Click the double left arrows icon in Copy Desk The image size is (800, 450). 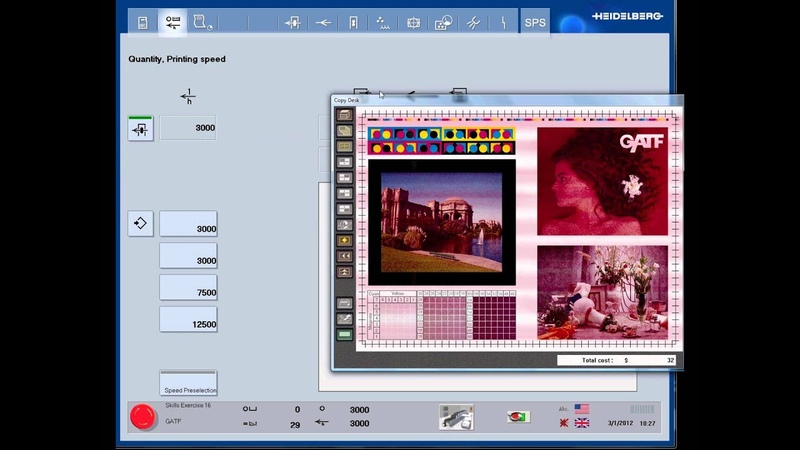344,256
